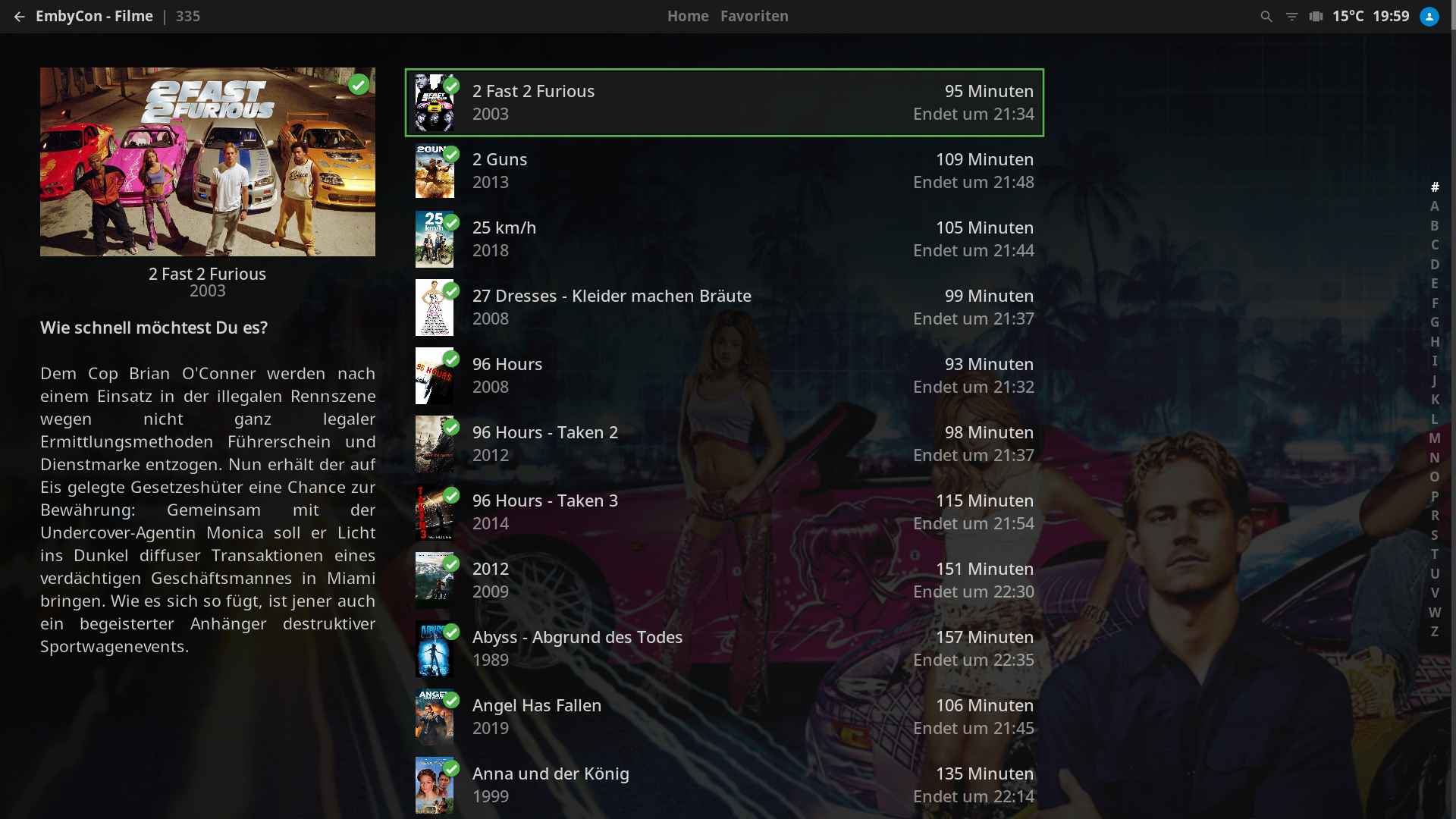Open the Favoriten tab
The height and width of the screenshot is (819, 1456).
coord(755,16)
